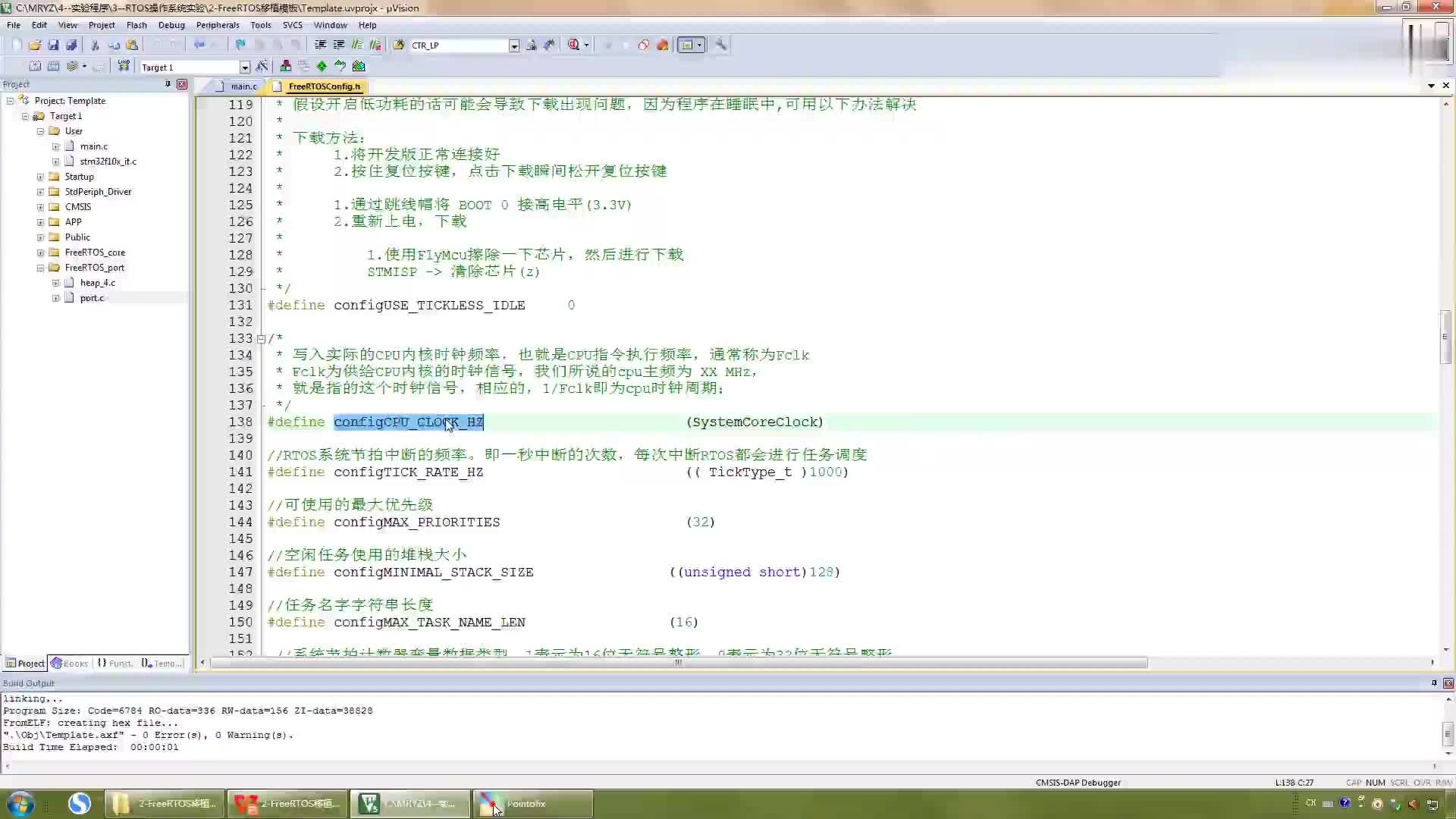Collapse the User folder
The height and width of the screenshot is (819, 1456).
[40, 131]
